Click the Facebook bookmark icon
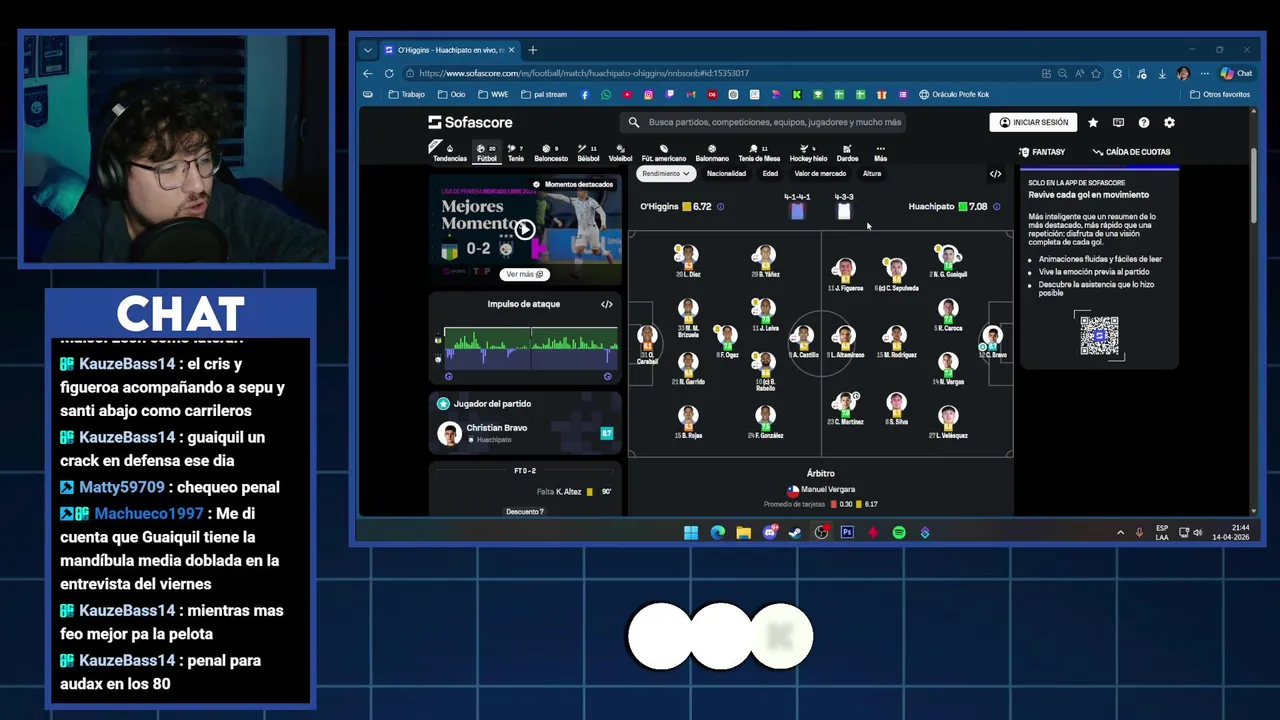 [x=585, y=95]
